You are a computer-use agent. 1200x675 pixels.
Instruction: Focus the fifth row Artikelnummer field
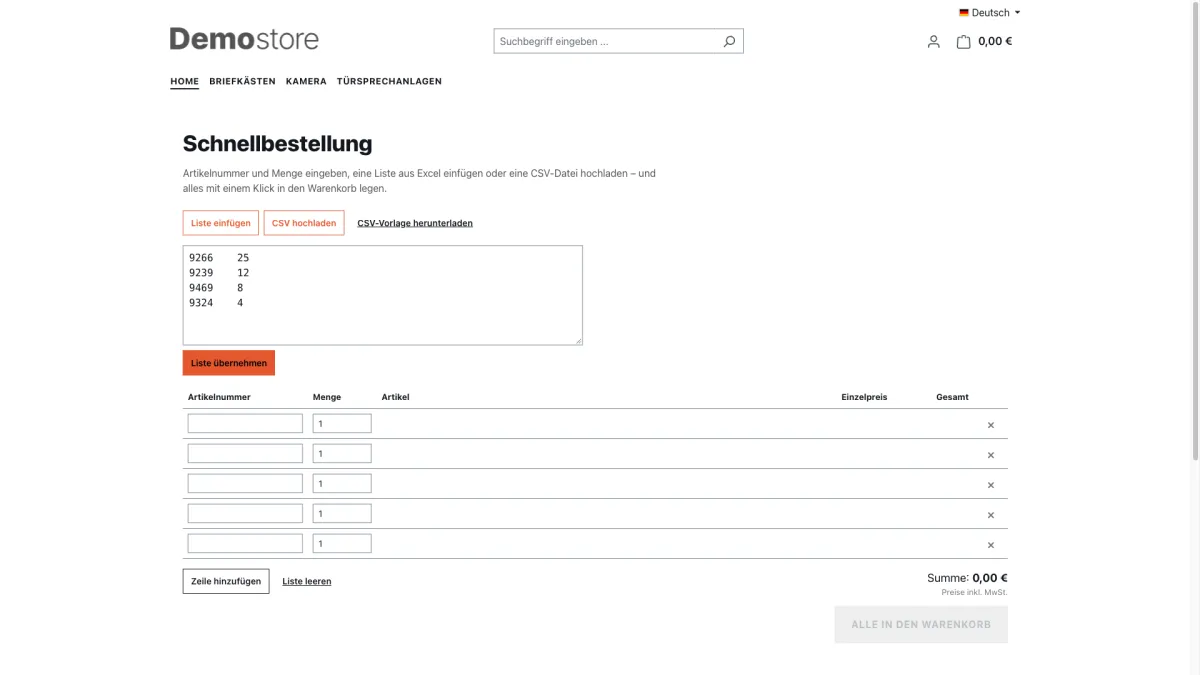click(245, 544)
